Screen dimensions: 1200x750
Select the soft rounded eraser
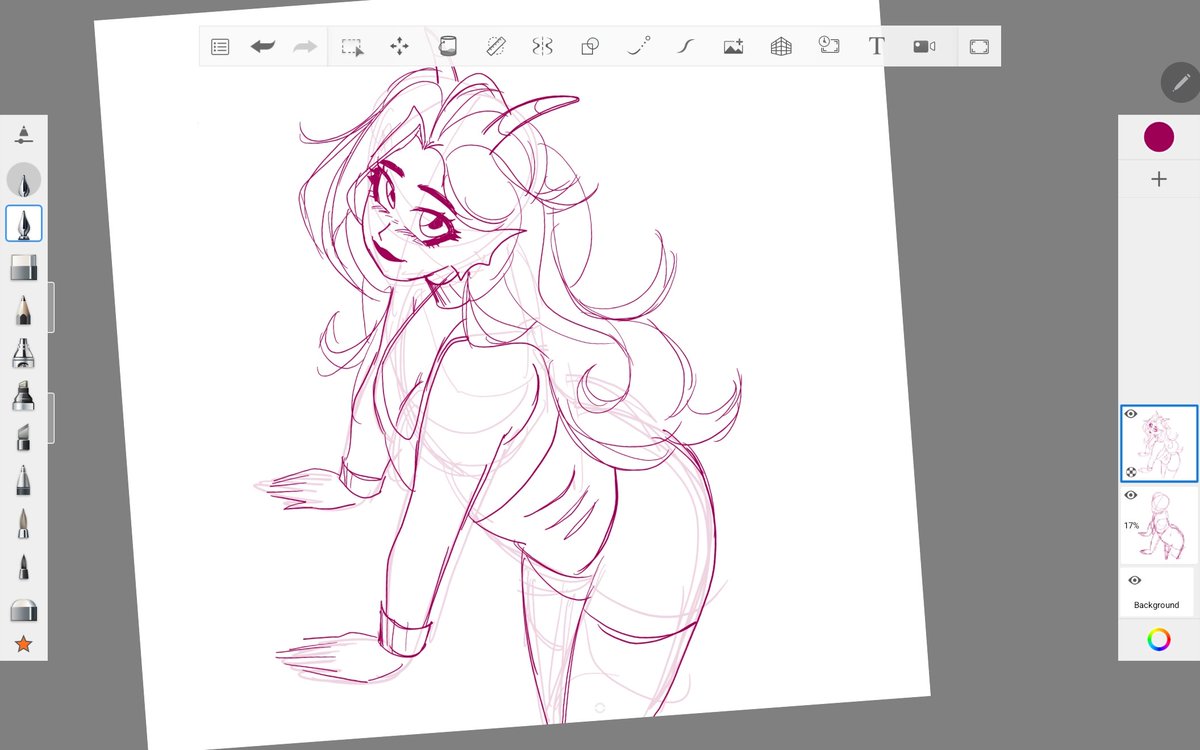tap(24, 610)
